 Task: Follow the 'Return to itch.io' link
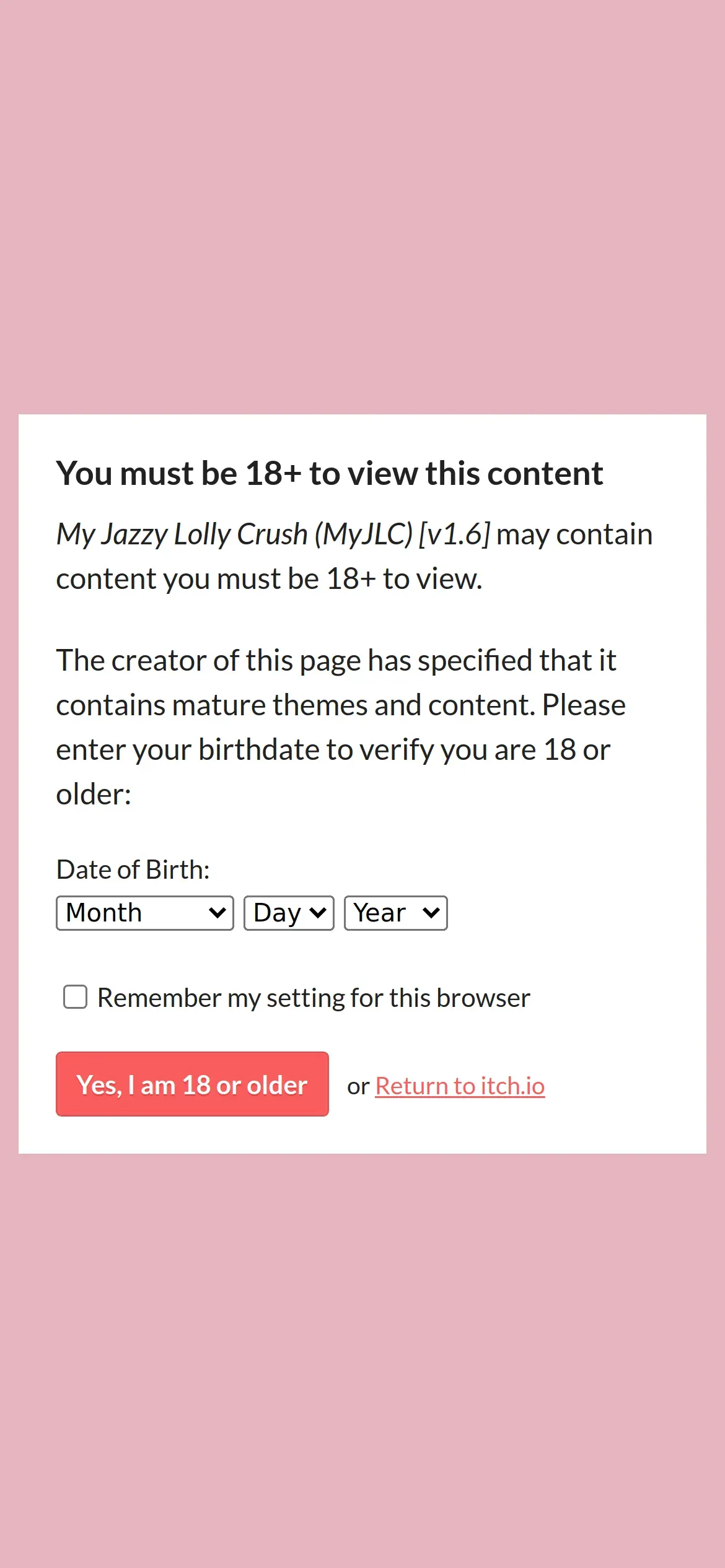point(460,1086)
